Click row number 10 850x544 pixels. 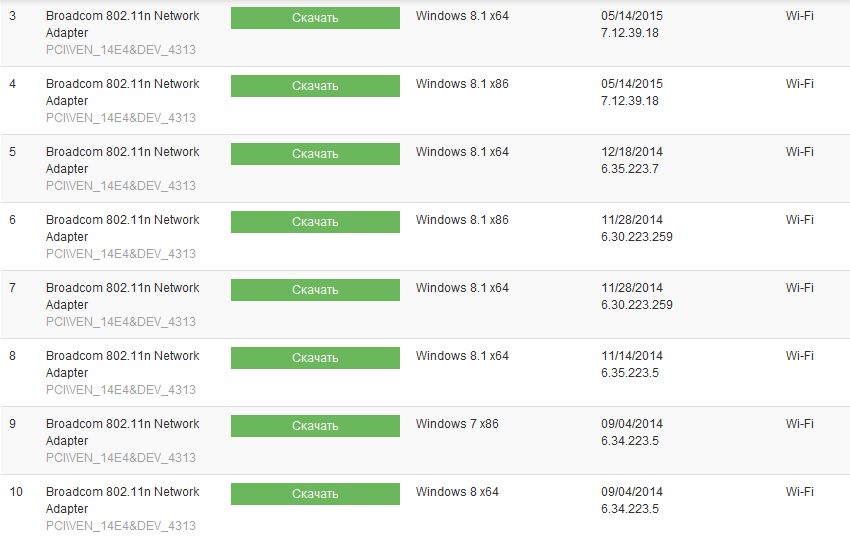coord(16,492)
